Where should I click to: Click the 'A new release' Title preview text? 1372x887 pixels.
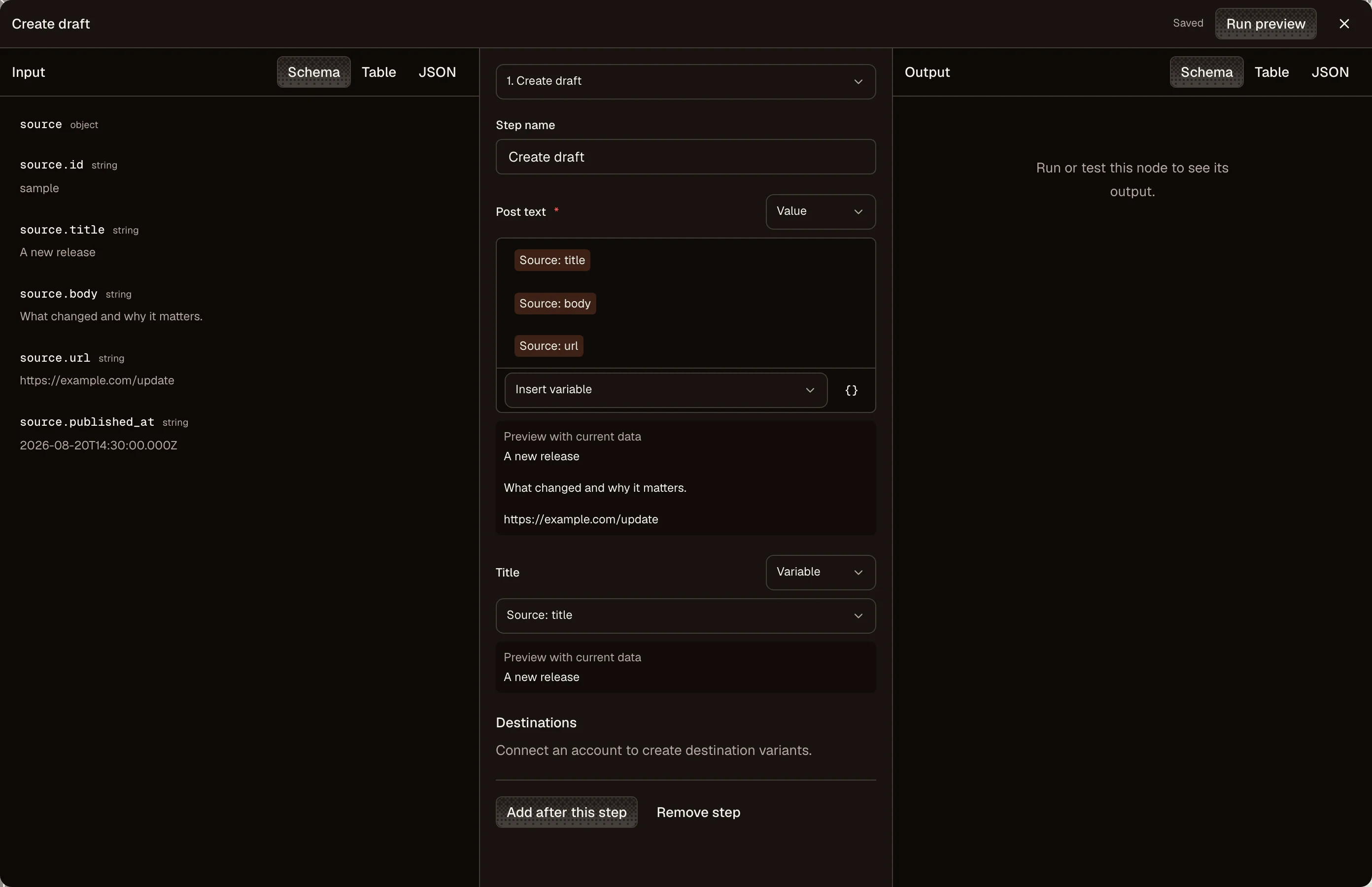point(542,678)
